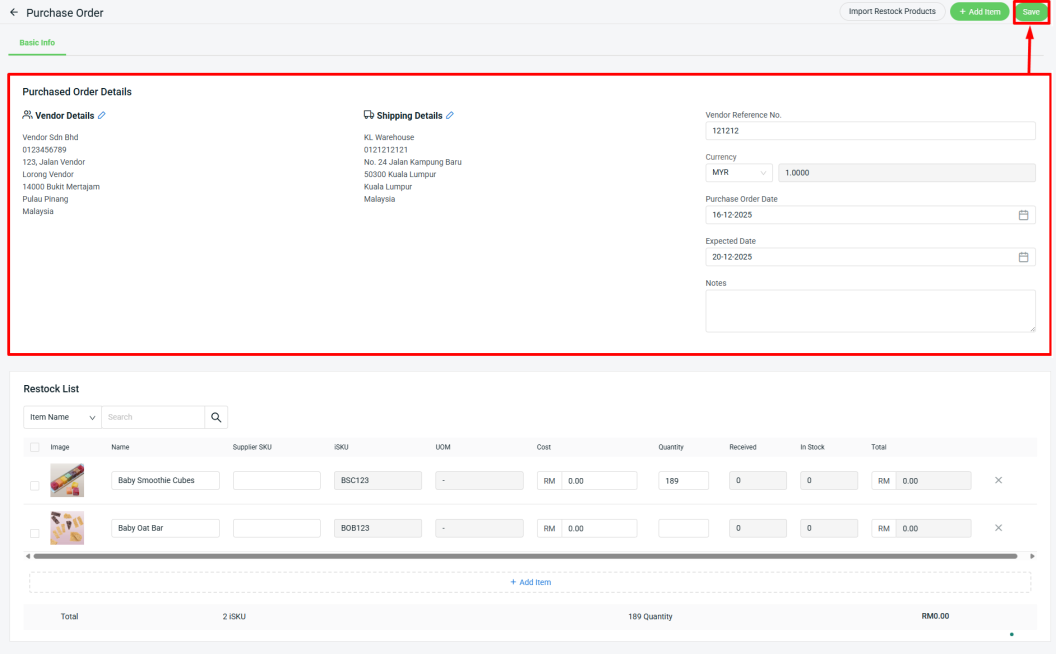
Task: Tick the Baby Oat Bar checkbox
Action: coord(35,533)
